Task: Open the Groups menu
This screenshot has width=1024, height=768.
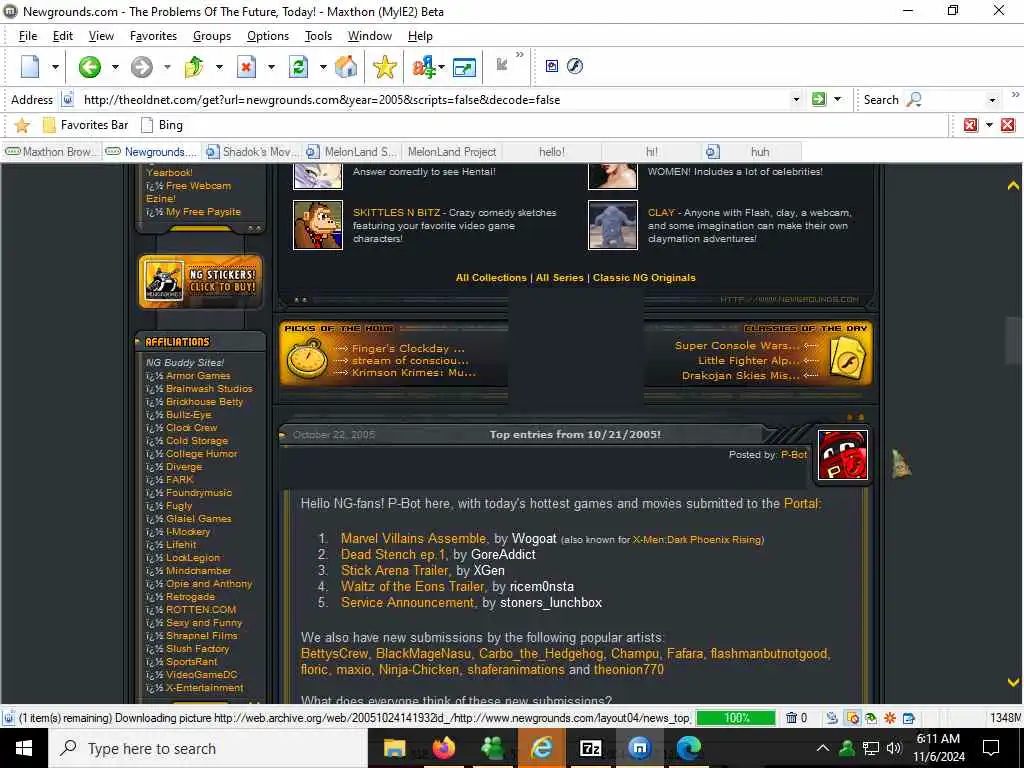Action: (212, 36)
